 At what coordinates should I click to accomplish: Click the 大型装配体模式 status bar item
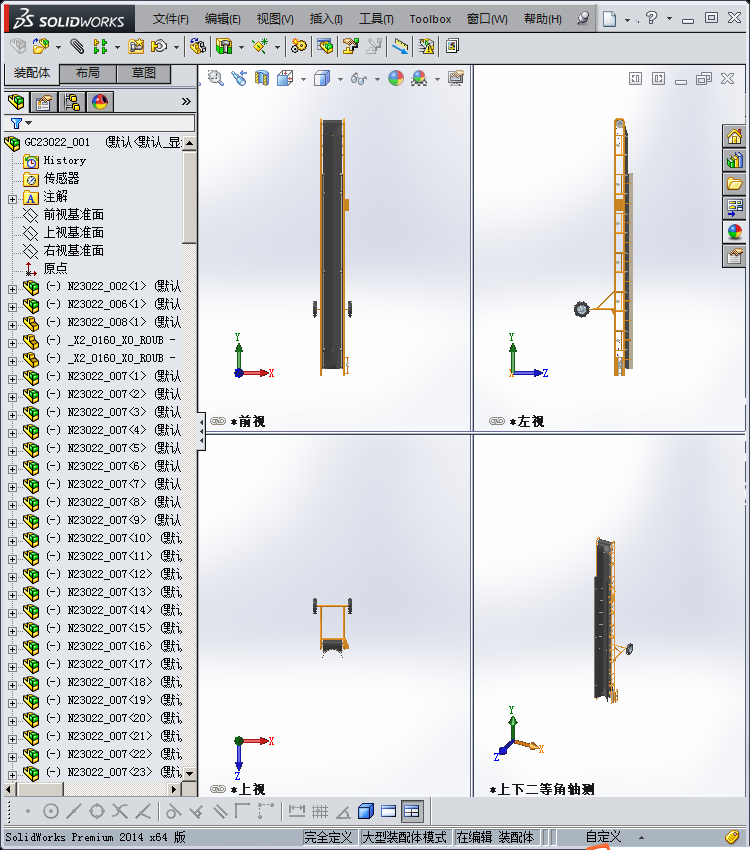(404, 837)
